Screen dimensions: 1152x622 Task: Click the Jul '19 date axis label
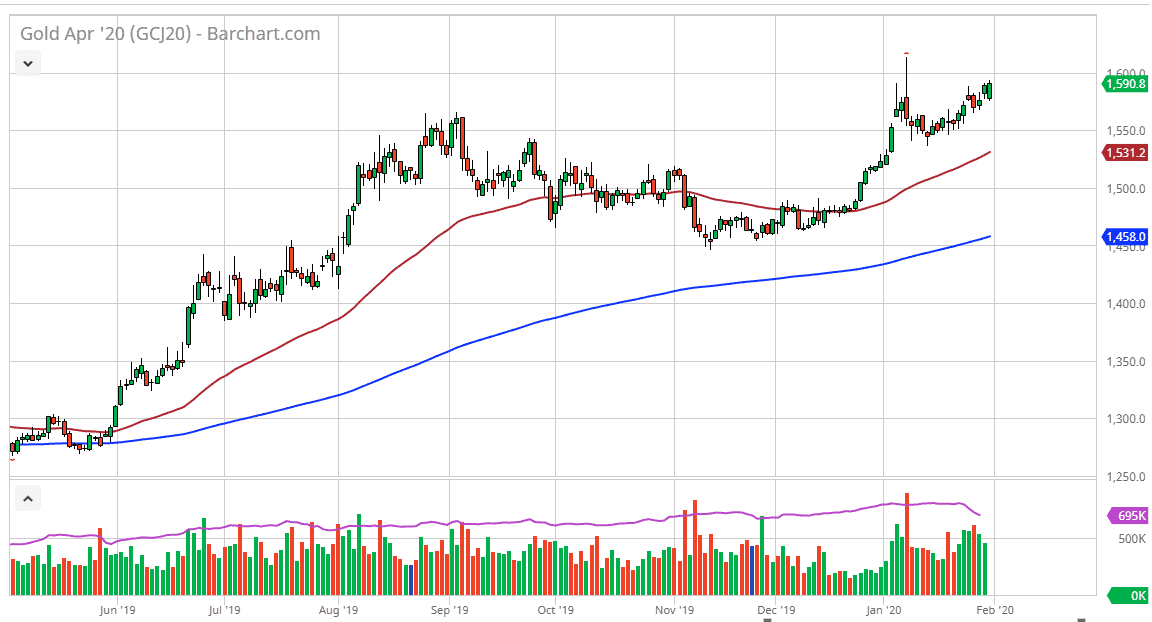tap(225, 610)
